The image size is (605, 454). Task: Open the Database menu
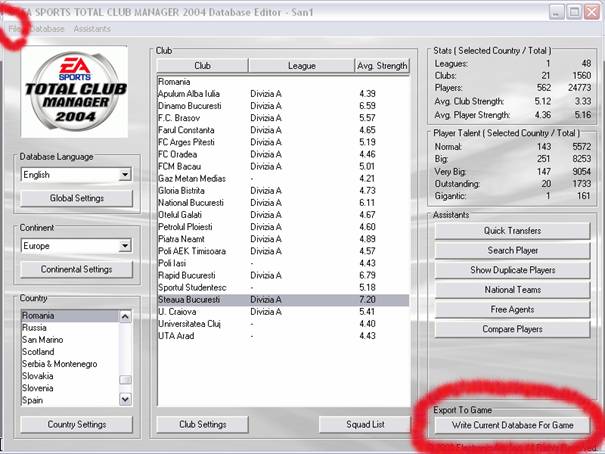[48, 29]
